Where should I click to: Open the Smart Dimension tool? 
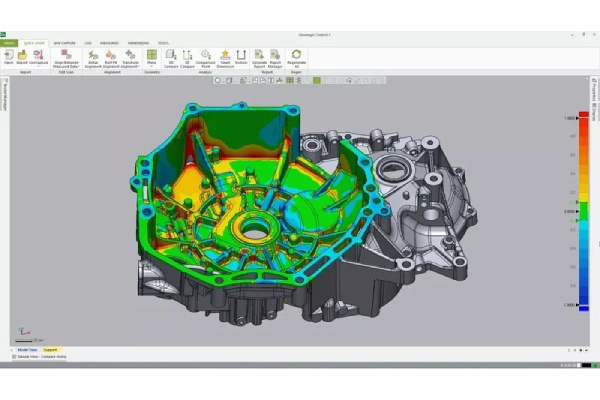[x=225, y=57]
